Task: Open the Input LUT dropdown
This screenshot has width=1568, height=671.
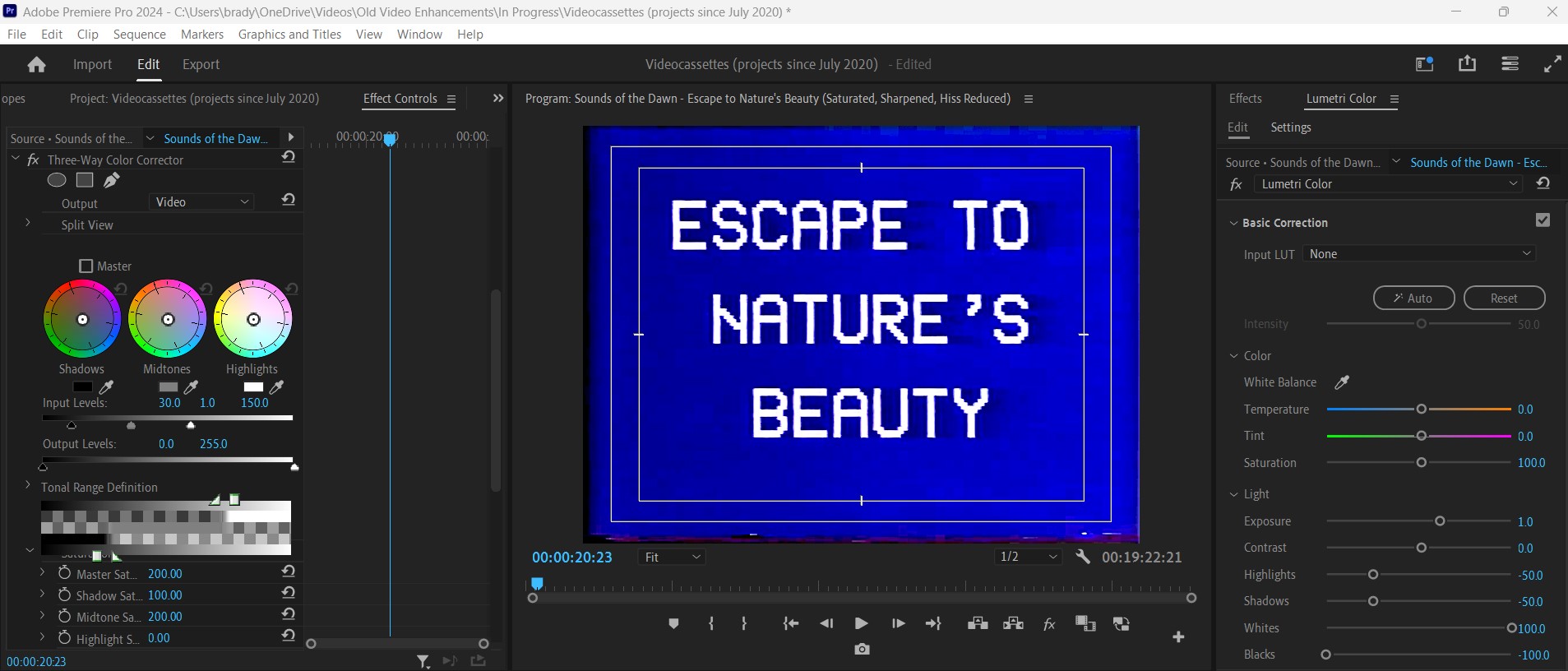Action: [x=1420, y=254]
